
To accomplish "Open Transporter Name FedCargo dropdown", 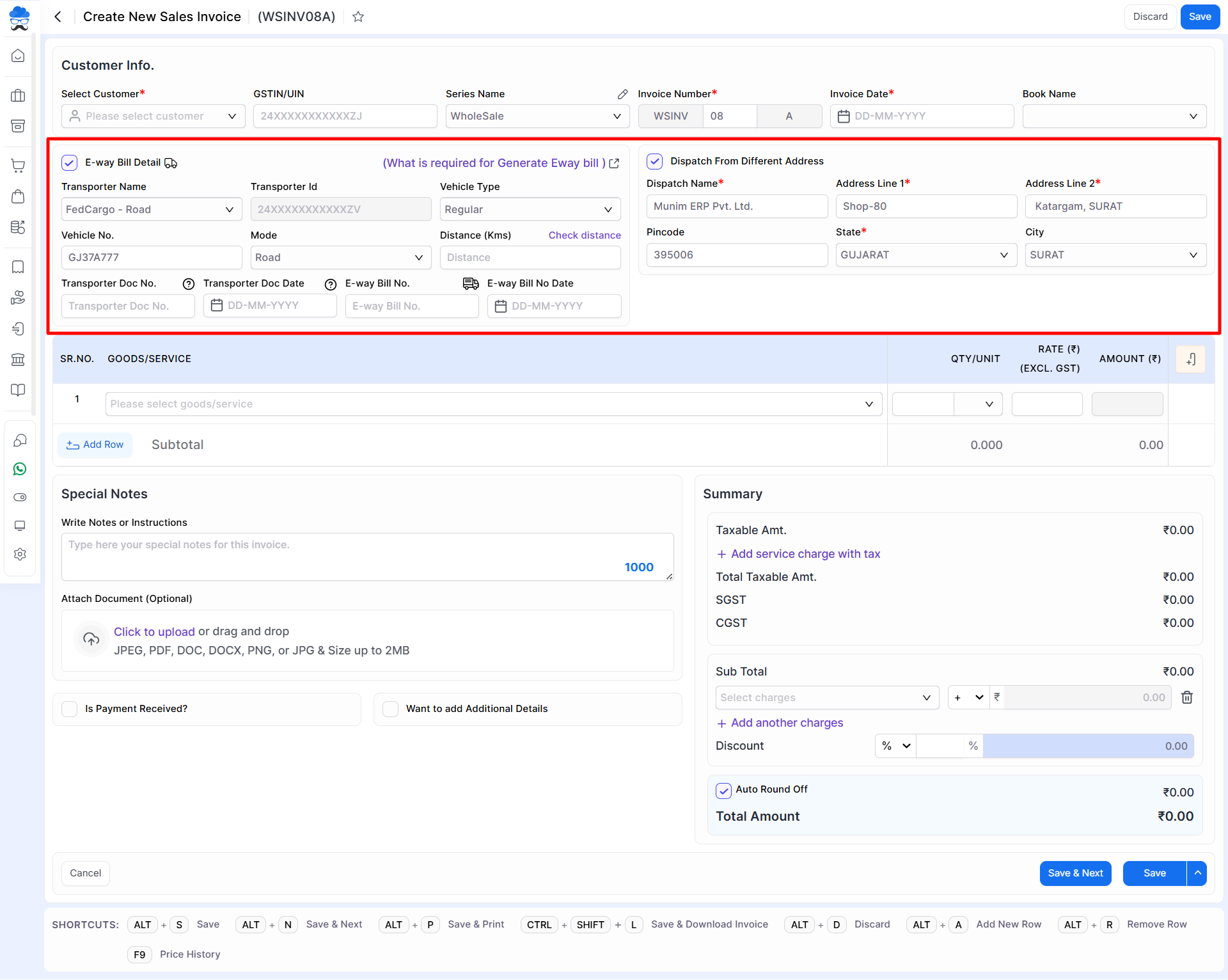I will click(x=152, y=210).
